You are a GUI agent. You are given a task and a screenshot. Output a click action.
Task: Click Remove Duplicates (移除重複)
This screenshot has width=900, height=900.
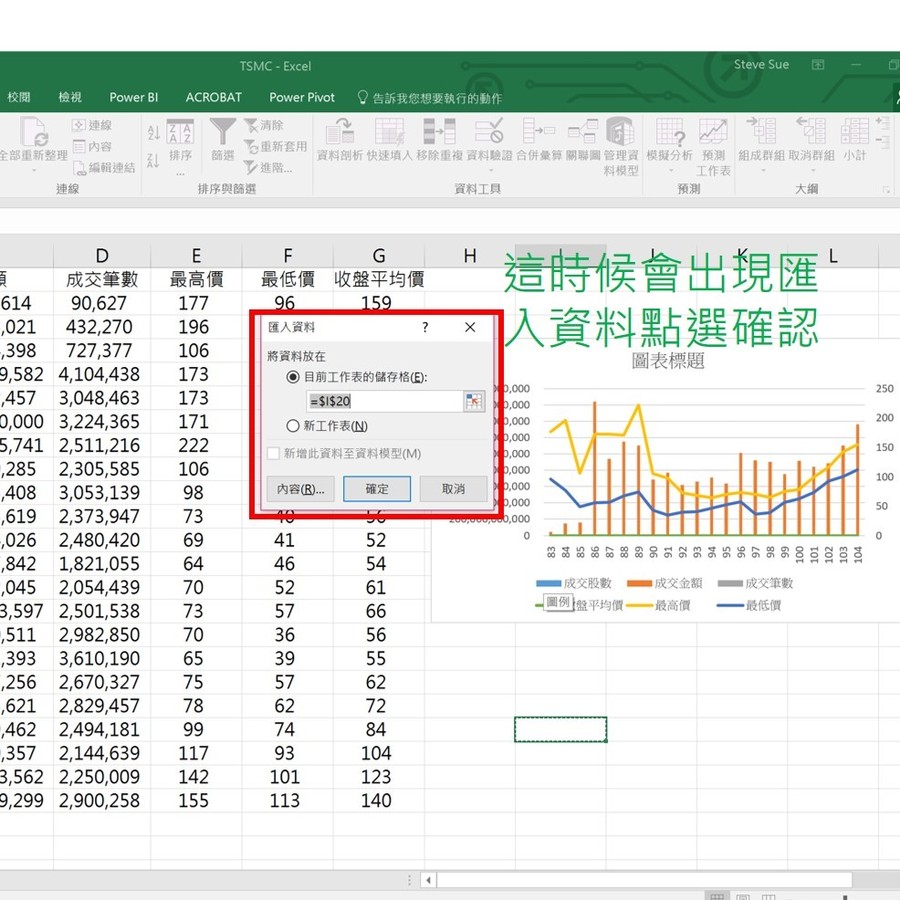440,139
